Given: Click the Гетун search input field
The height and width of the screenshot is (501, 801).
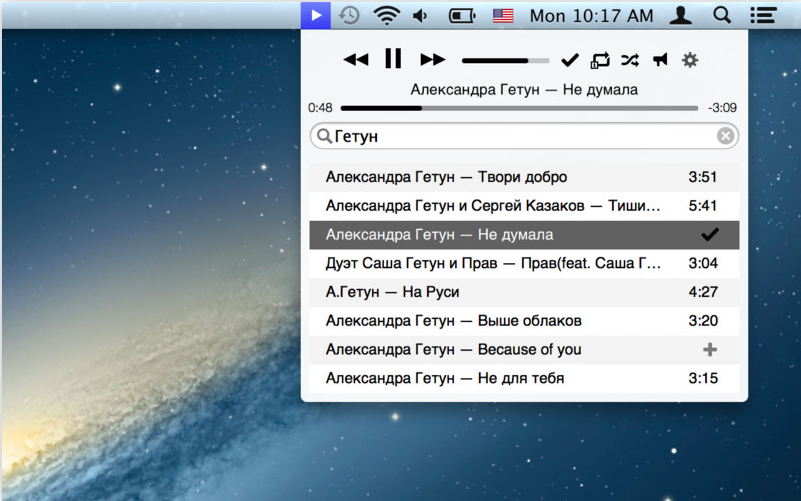Looking at the screenshot, I should [520, 136].
